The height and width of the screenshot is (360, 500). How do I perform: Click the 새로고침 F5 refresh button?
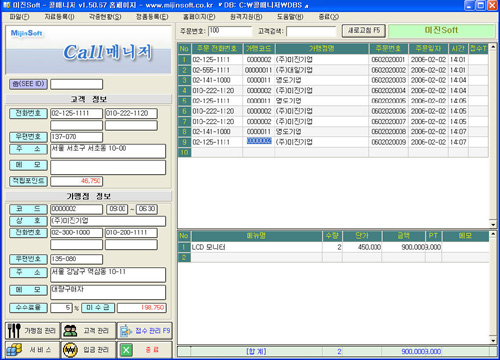364,31
